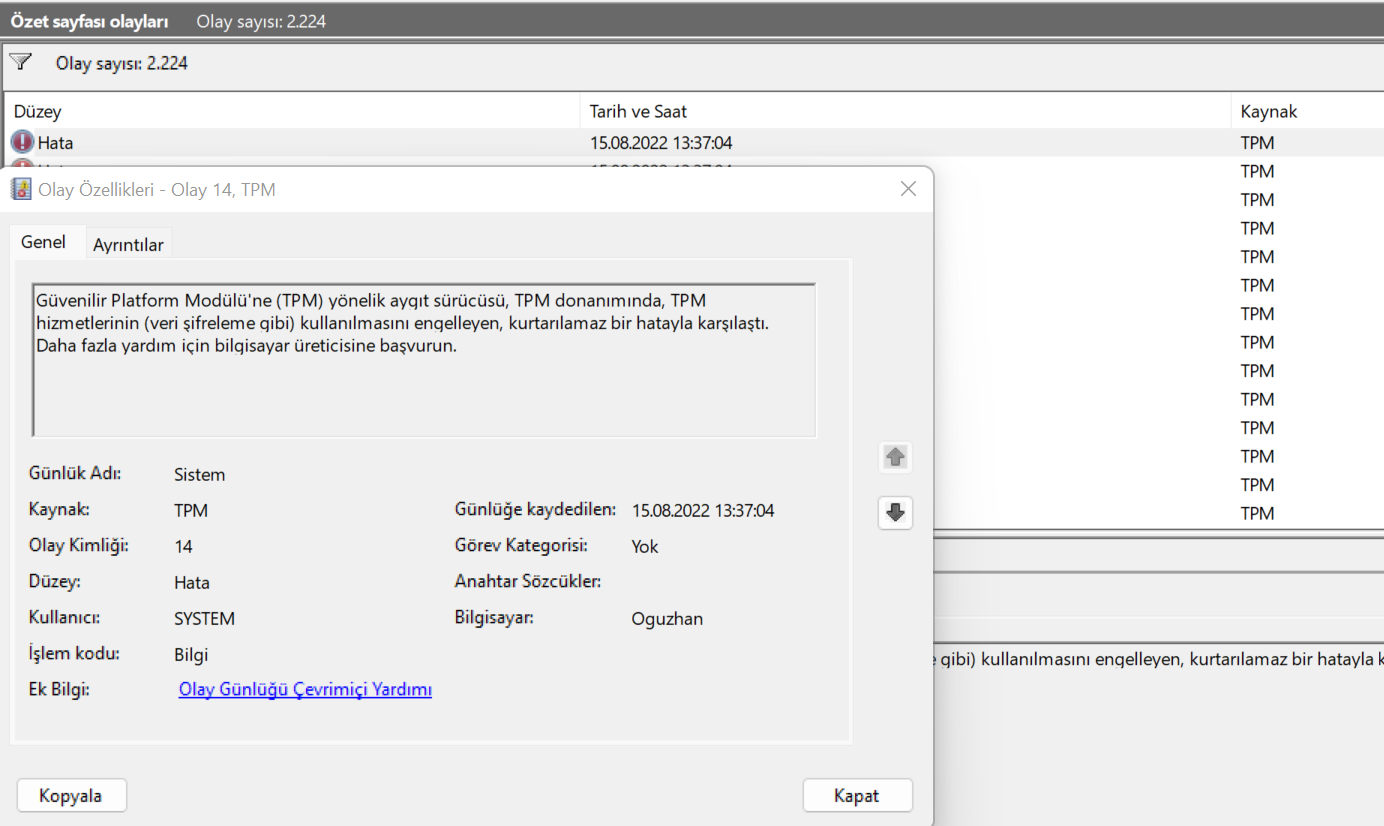
Task: Select the İşlem kodu value Bilgi
Action: [191, 655]
